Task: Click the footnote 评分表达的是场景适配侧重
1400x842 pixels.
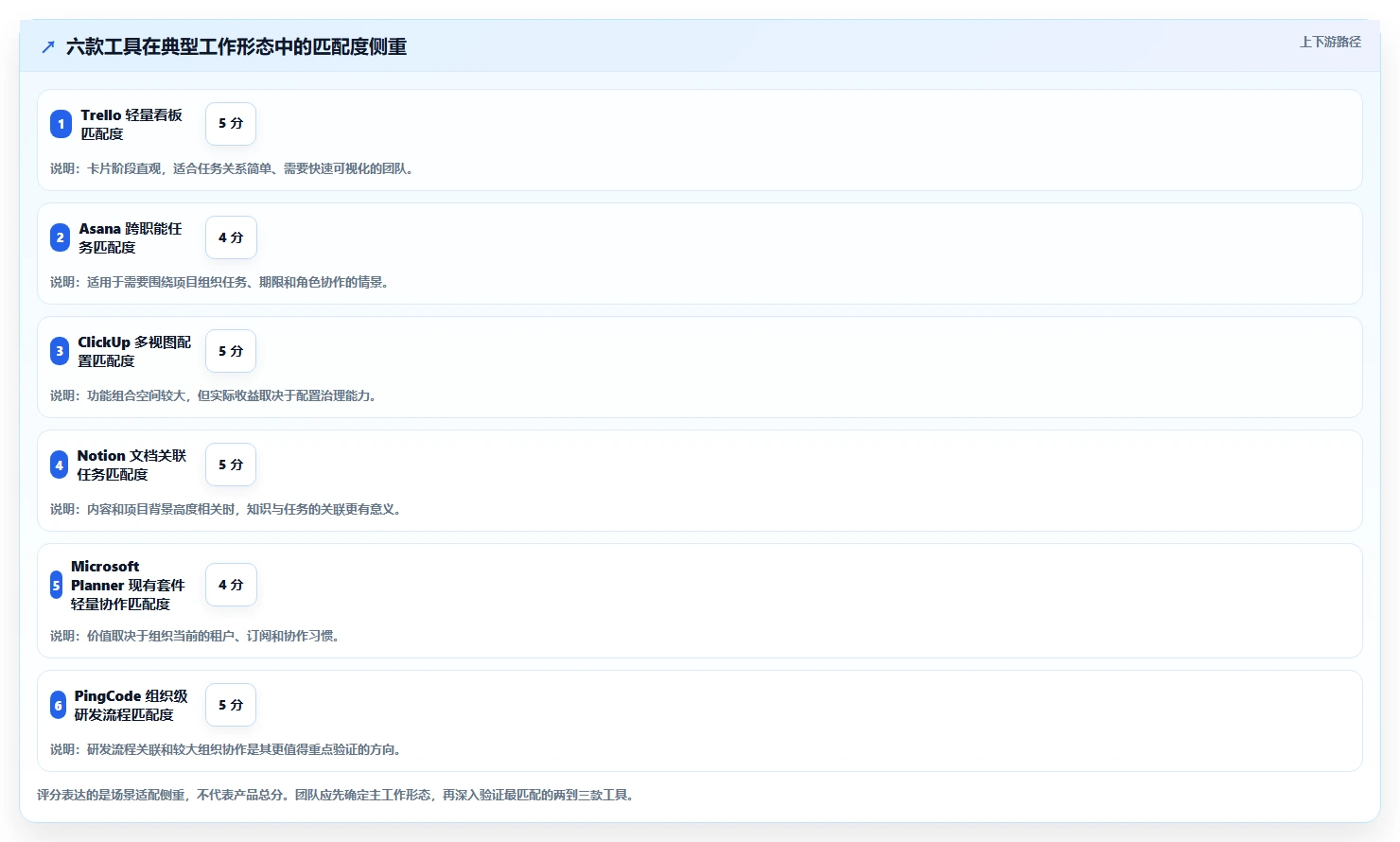Action: tap(336, 795)
